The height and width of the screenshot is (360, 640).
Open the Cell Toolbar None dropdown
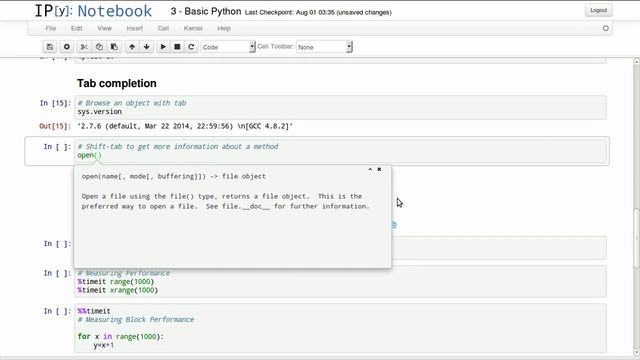[x=324, y=47]
